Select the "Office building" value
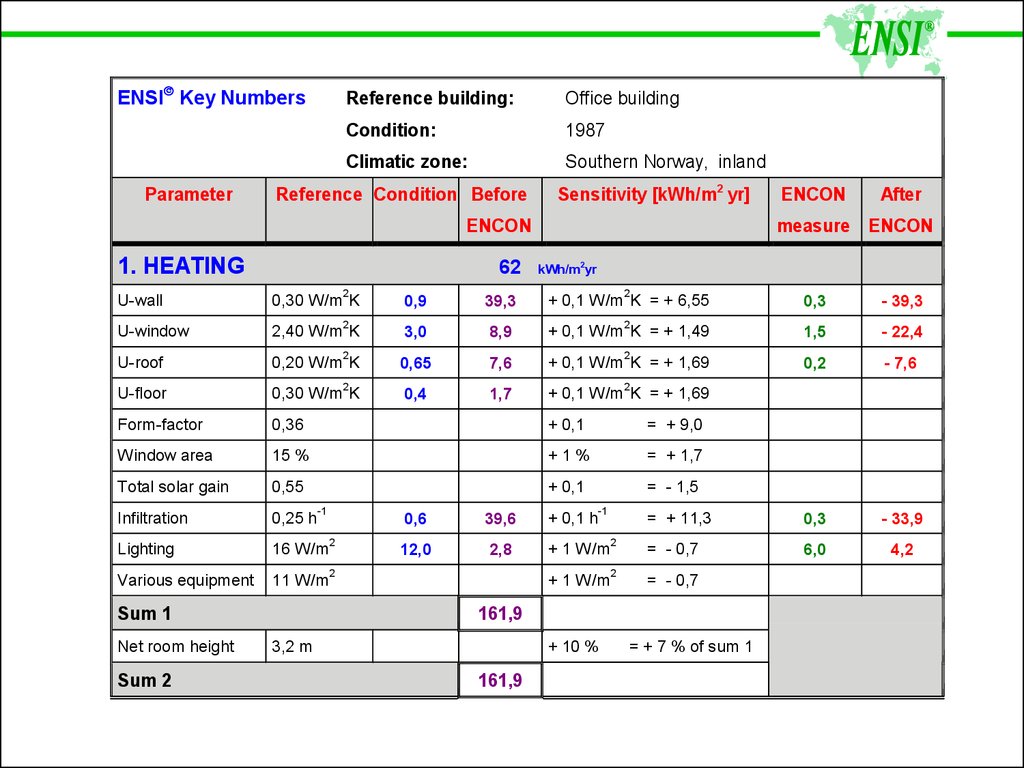 622,98
